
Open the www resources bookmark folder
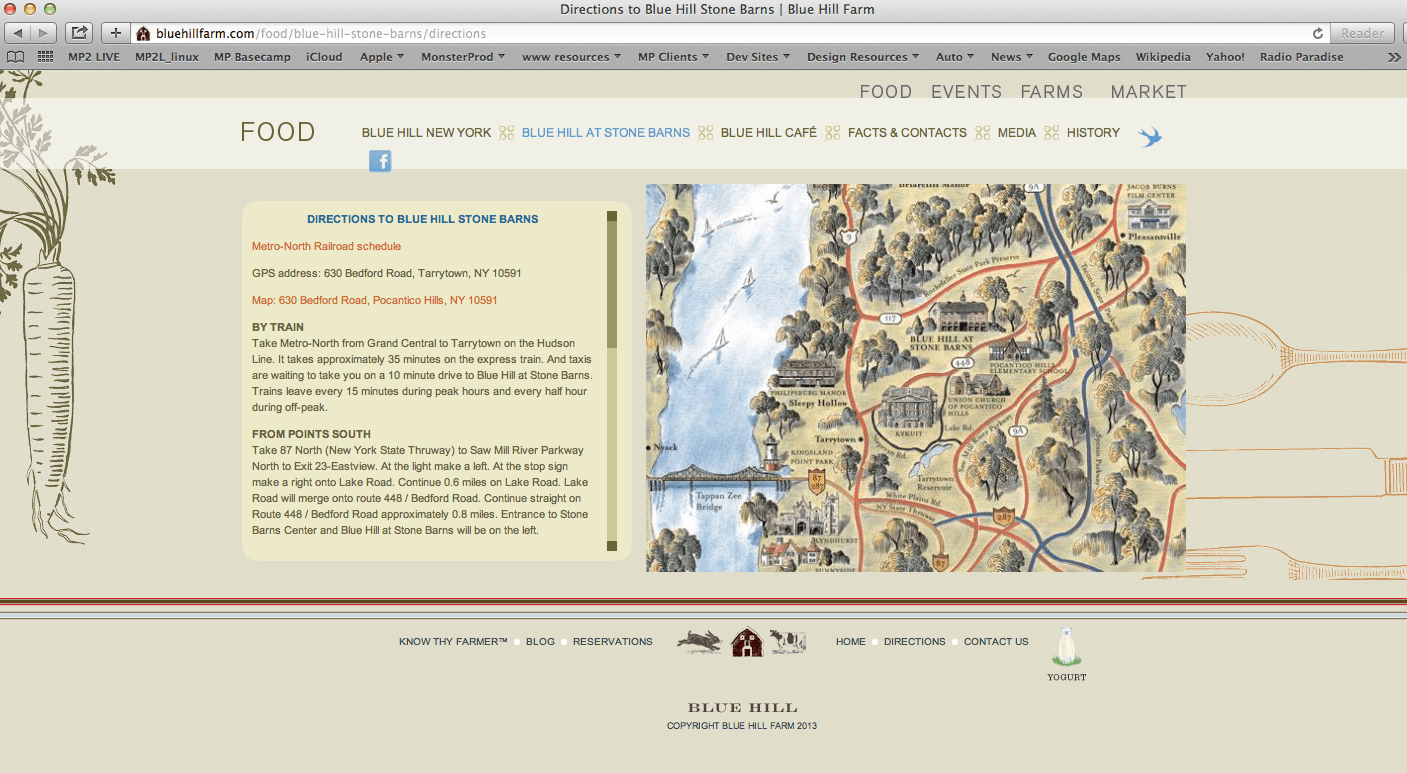click(572, 57)
